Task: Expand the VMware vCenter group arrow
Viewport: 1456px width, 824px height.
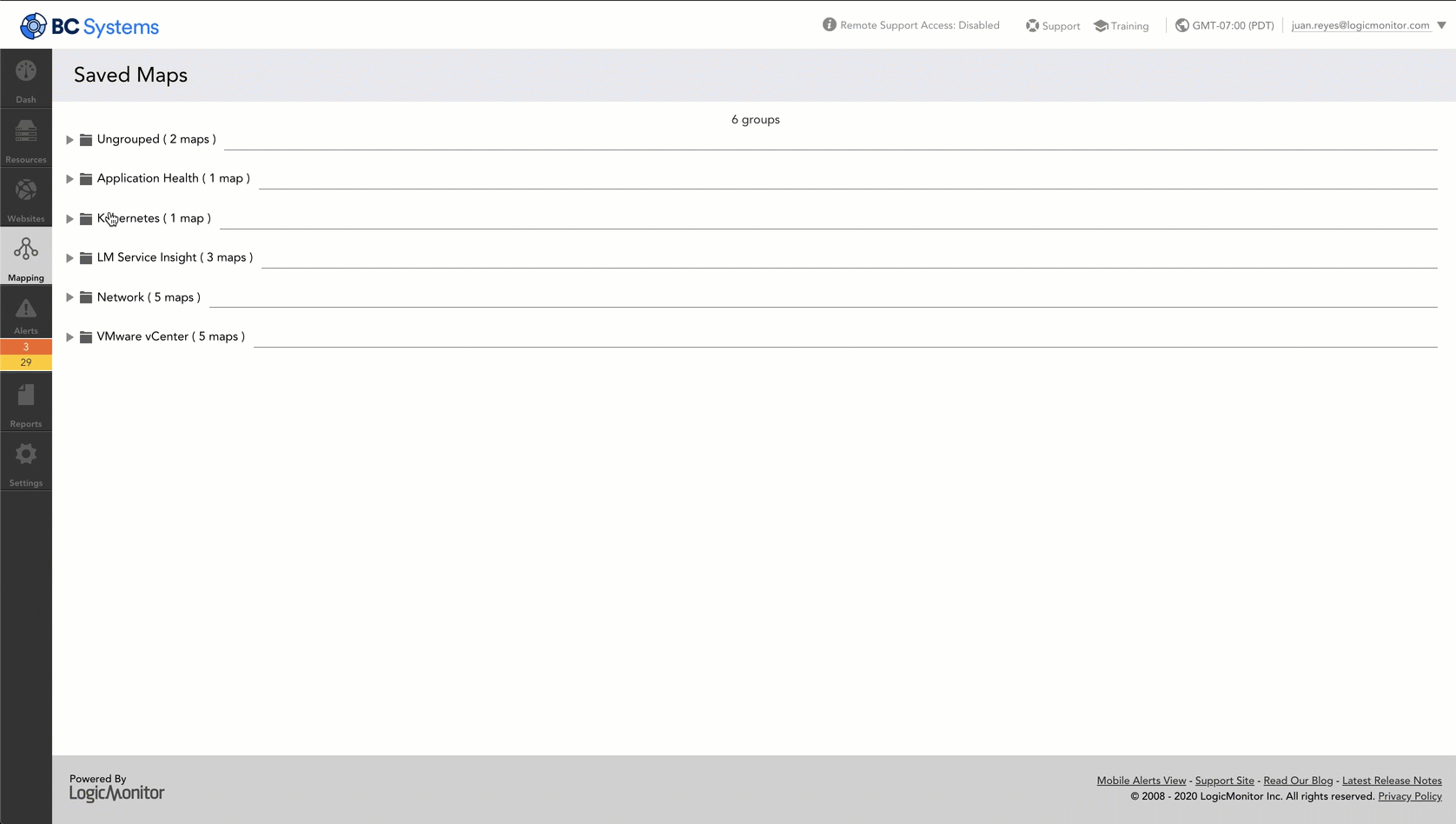Action: (x=69, y=337)
